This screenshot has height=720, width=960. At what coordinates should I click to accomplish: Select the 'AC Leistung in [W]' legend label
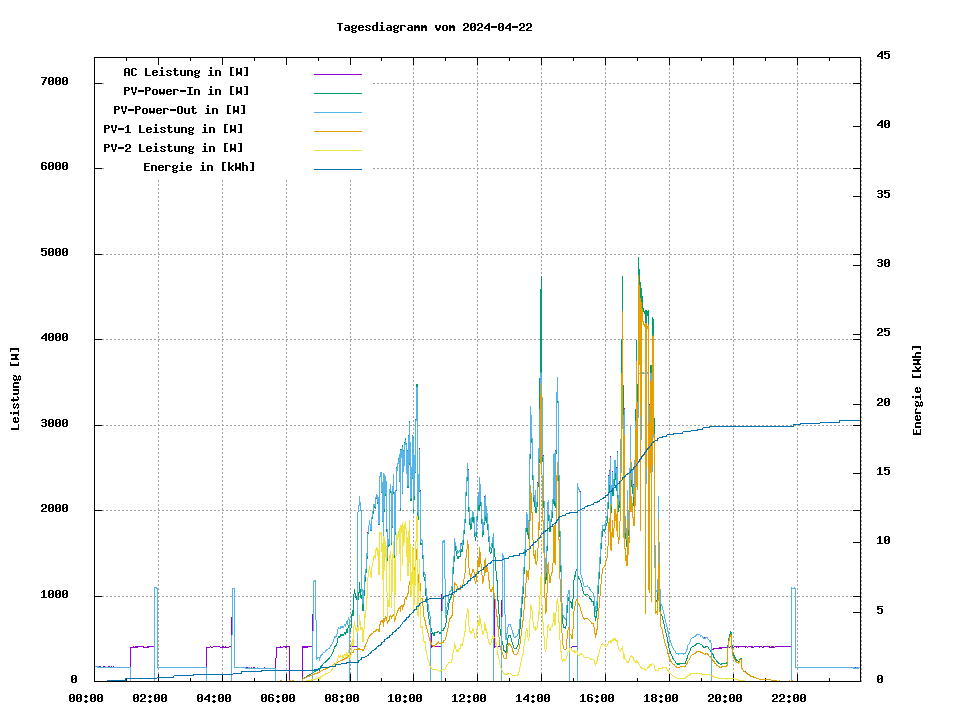186,72
